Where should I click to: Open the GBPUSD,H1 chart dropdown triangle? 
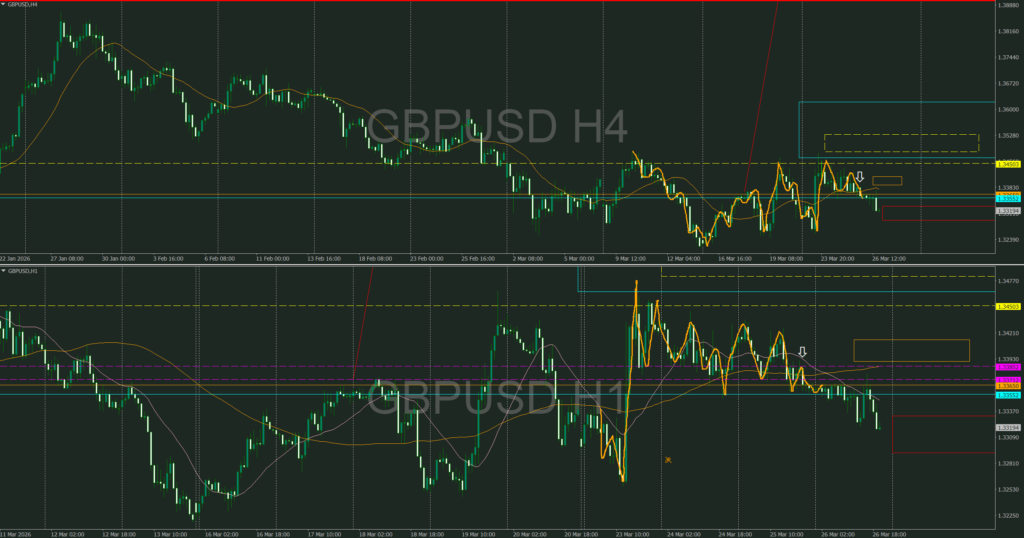3,270
